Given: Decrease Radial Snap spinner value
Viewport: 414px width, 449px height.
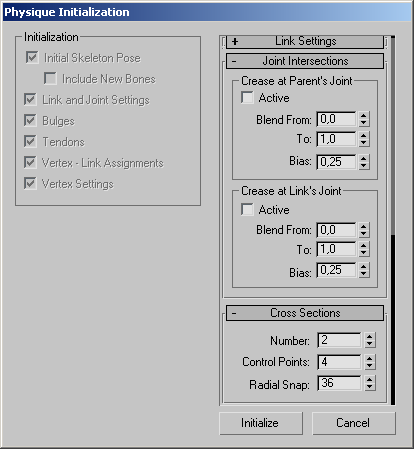Looking at the screenshot, I should [x=370, y=387].
